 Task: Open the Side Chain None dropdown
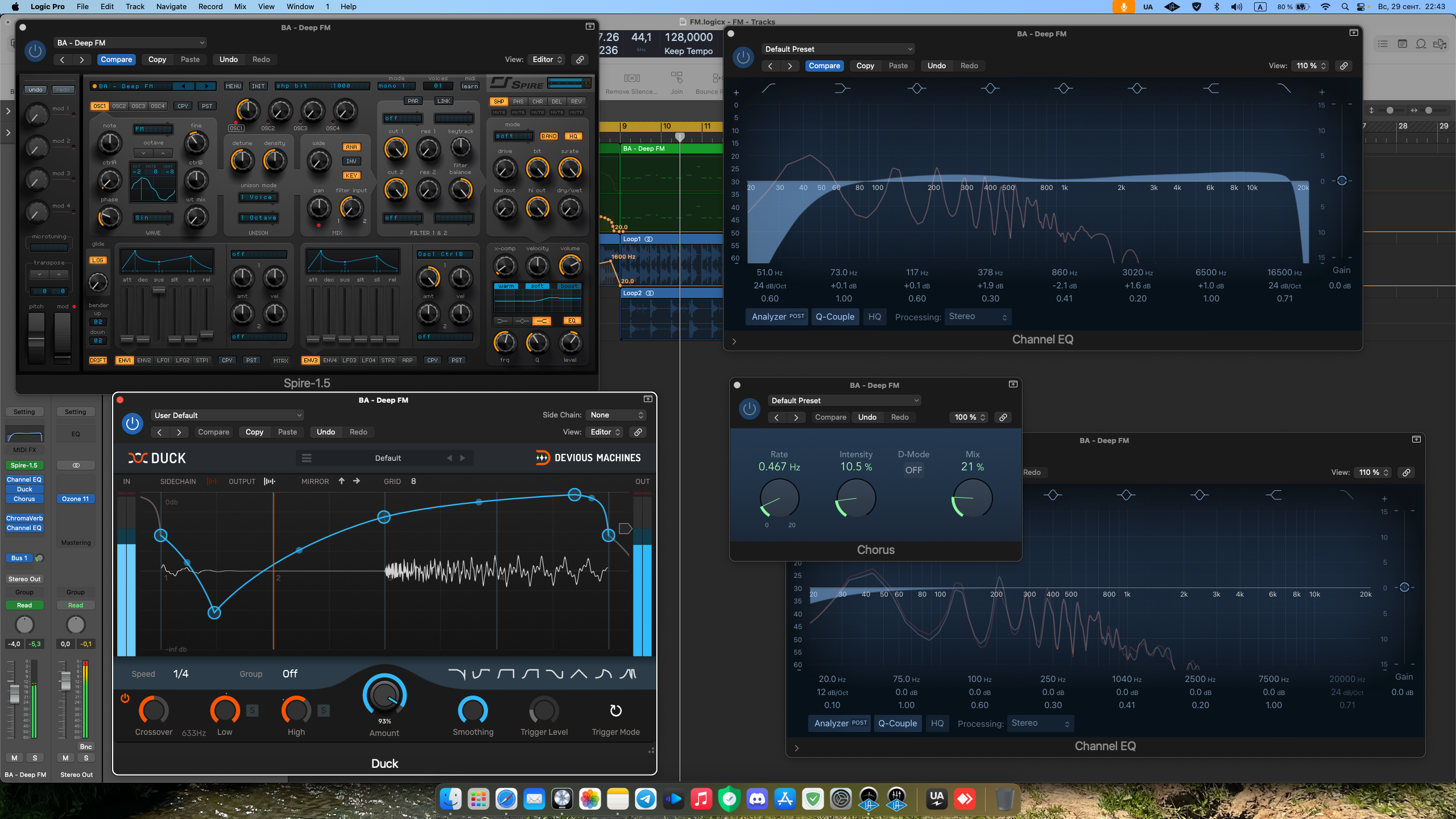coord(617,415)
